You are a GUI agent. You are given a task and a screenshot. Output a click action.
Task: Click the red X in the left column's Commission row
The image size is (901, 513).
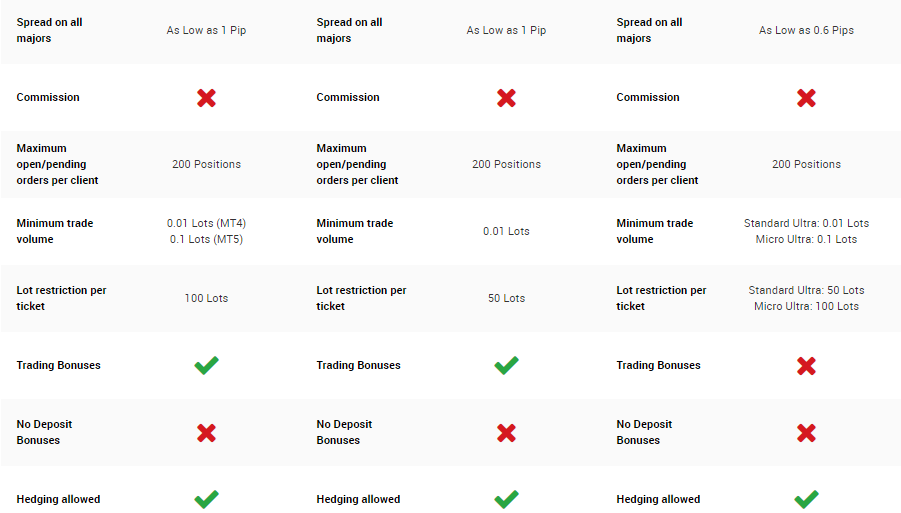point(206,98)
